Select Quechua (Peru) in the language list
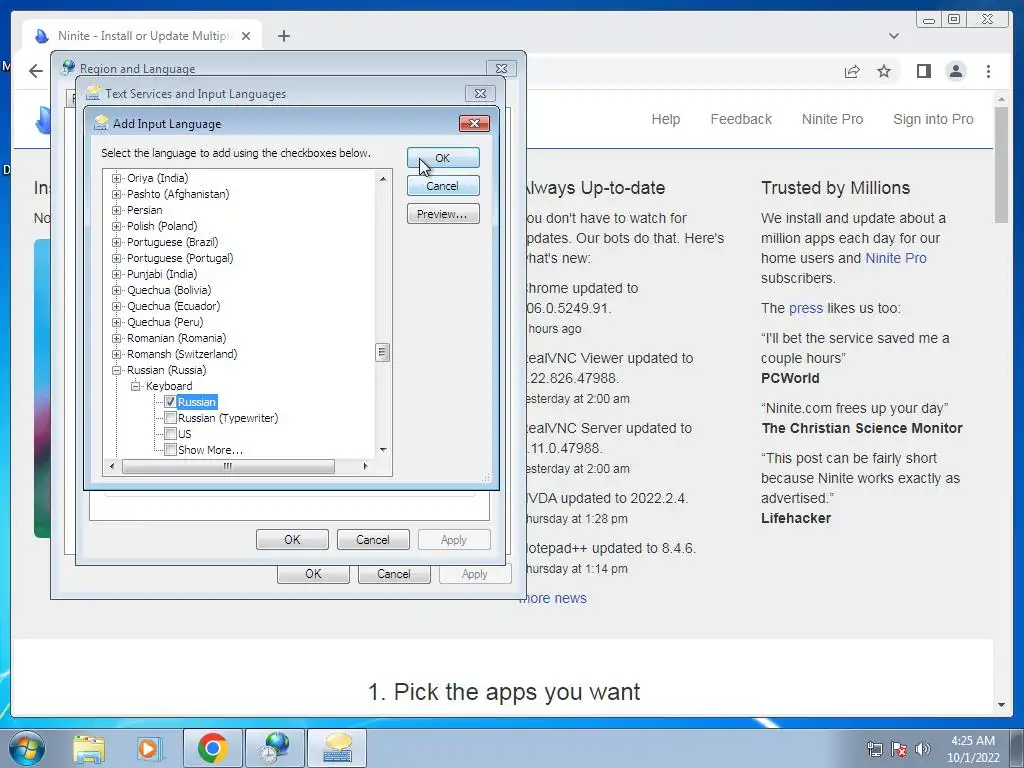The height and width of the screenshot is (768, 1024). pos(165,322)
